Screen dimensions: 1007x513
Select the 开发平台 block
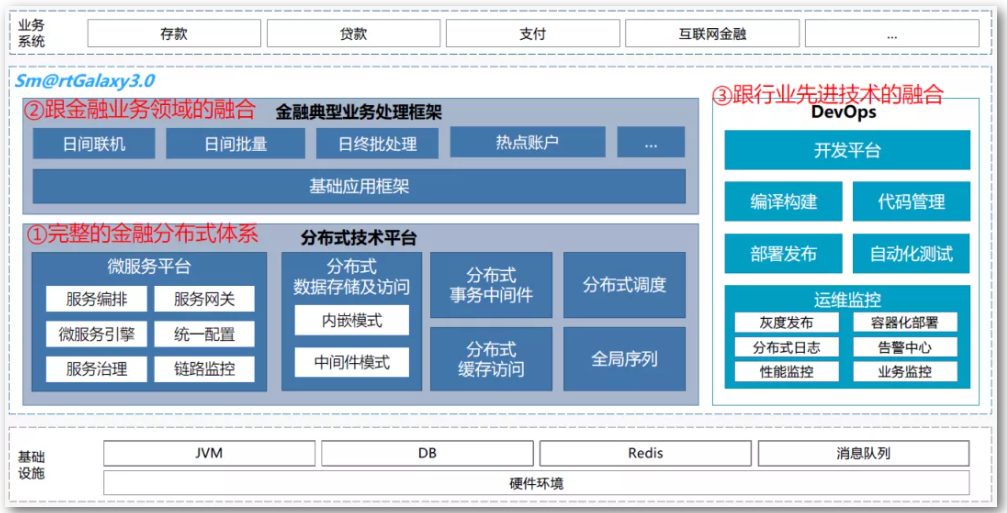pyautogui.click(x=847, y=150)
